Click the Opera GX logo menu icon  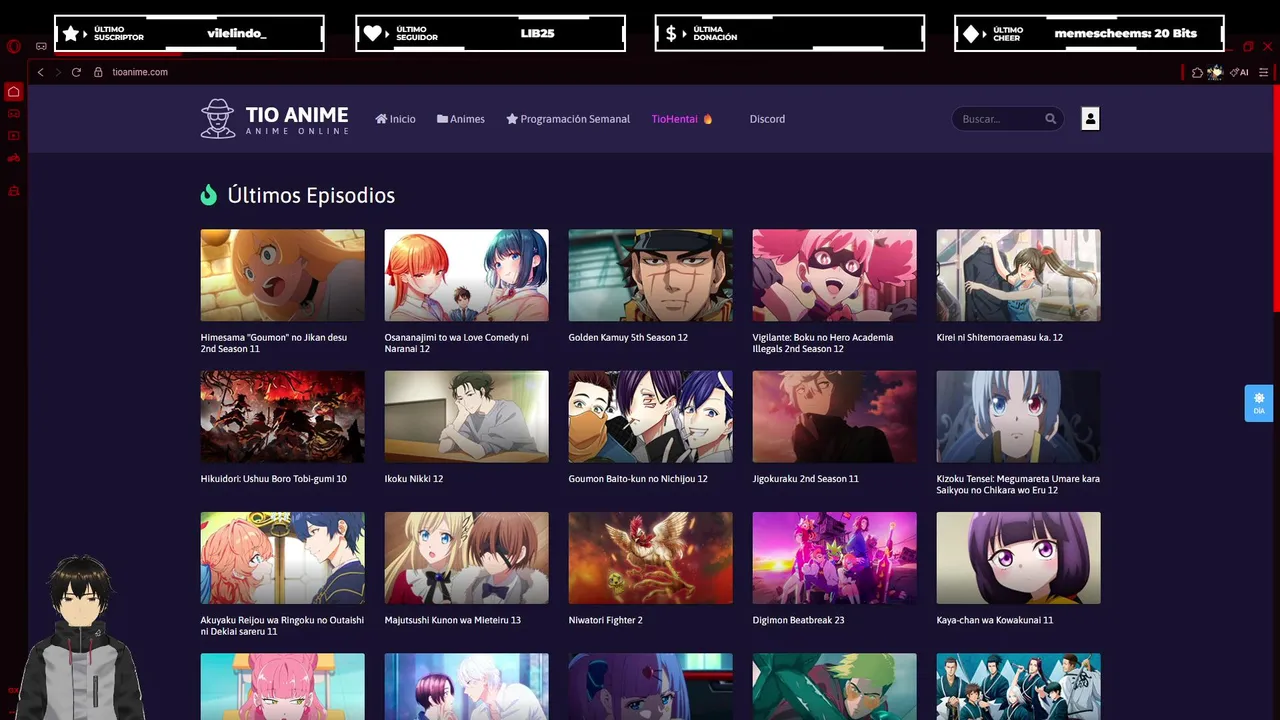pyautogui.click(x=13, y=46)
